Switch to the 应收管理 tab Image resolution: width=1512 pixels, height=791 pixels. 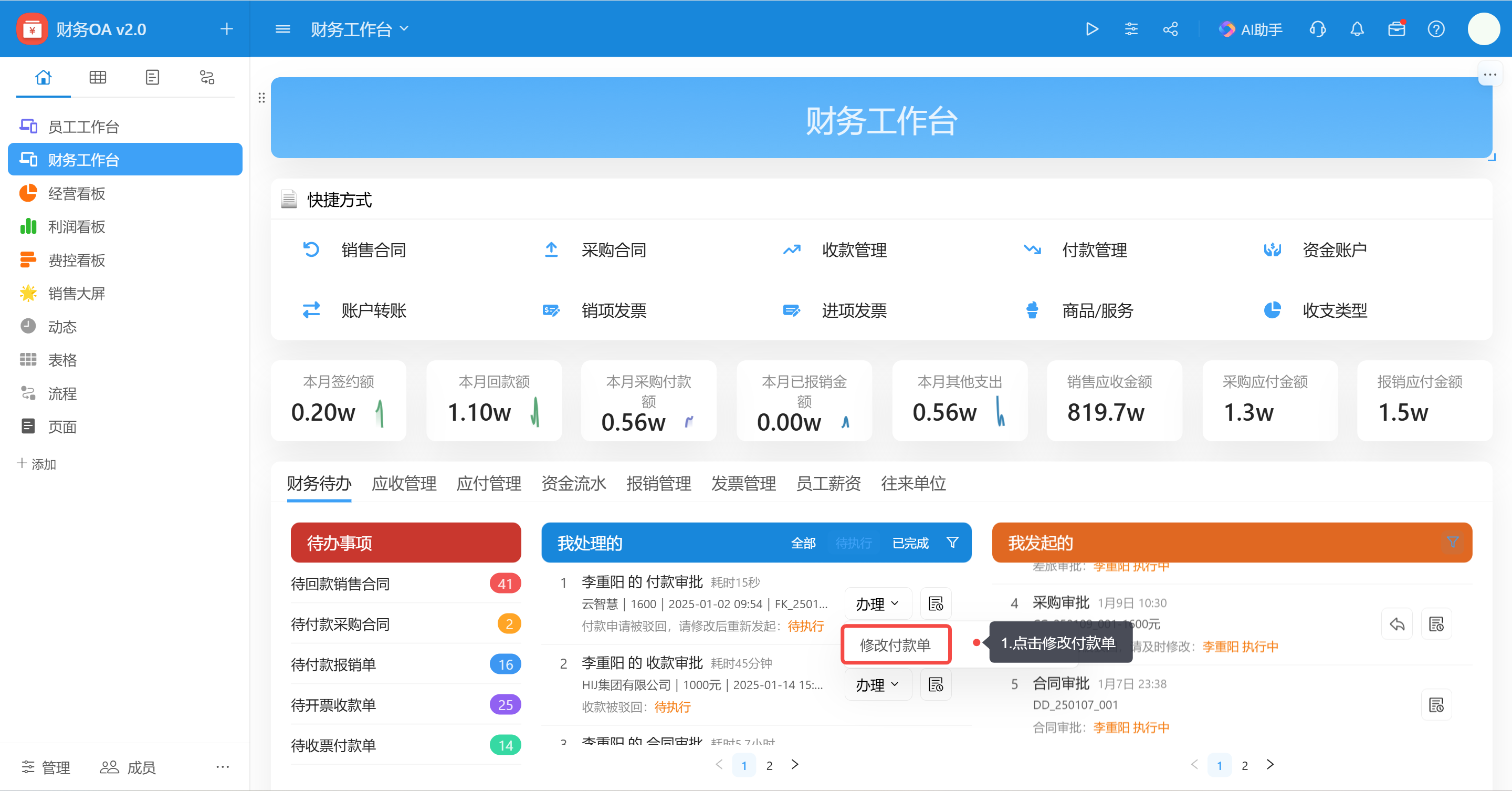pyautogui.click(x=404, y=483)
